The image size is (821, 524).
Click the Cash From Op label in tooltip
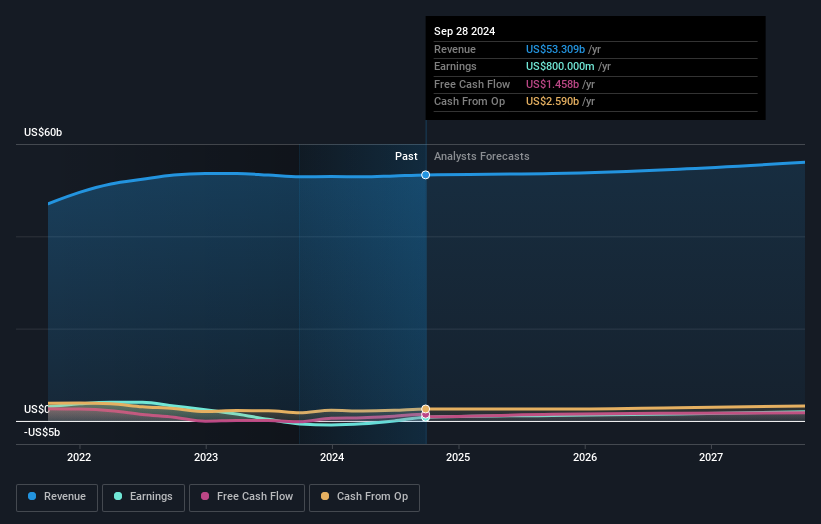tap(470, 102)
